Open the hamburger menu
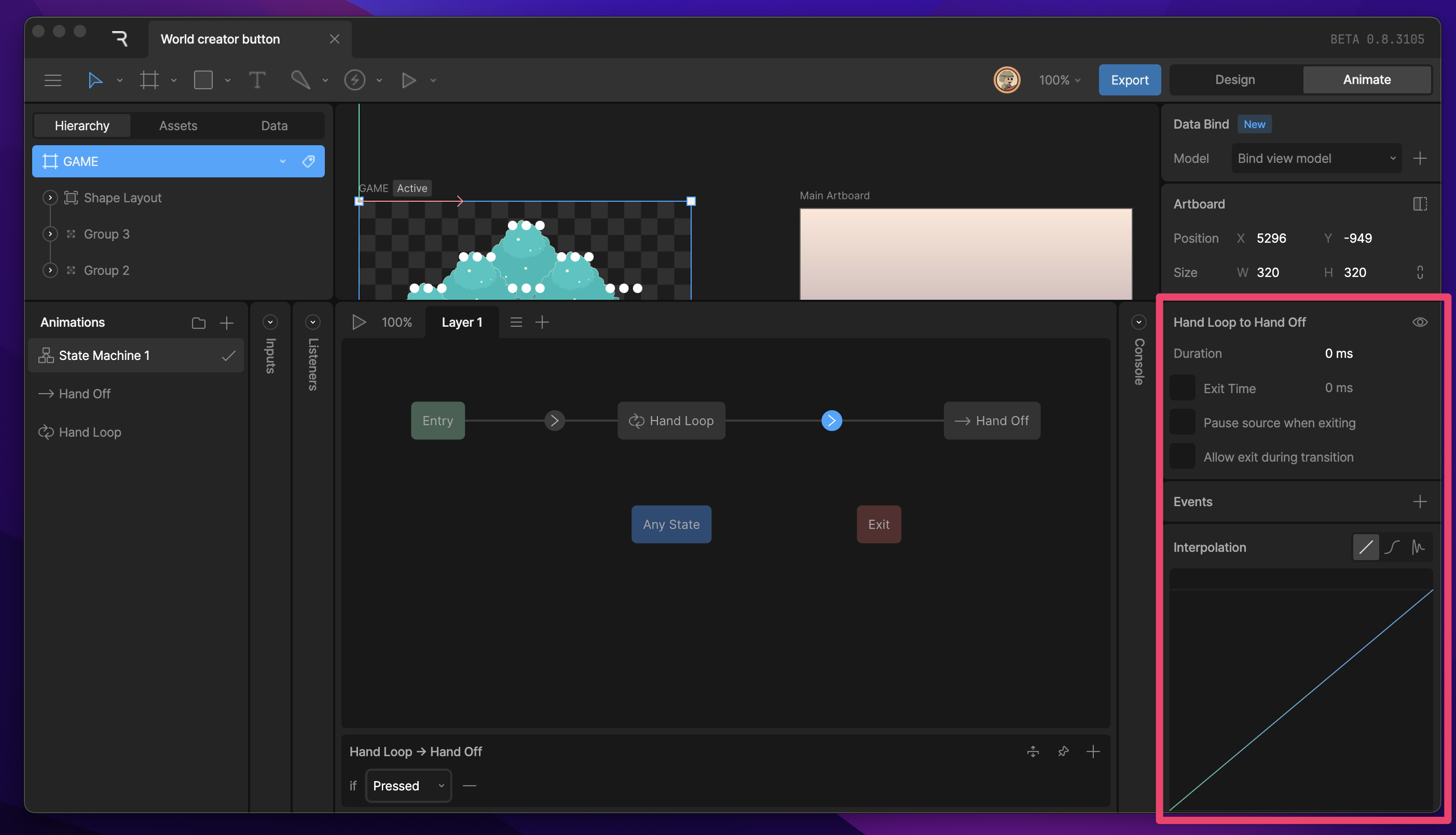1456x835 pixels. click(x=53, y=80)
